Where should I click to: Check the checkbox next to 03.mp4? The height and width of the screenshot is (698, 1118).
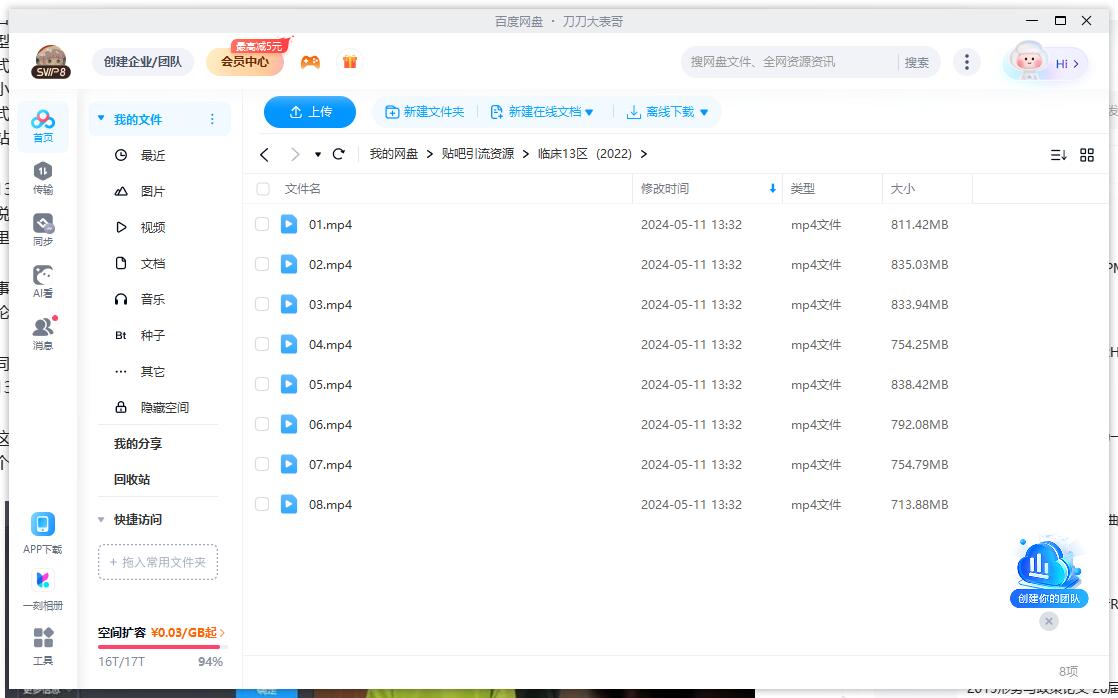[261, 304]
